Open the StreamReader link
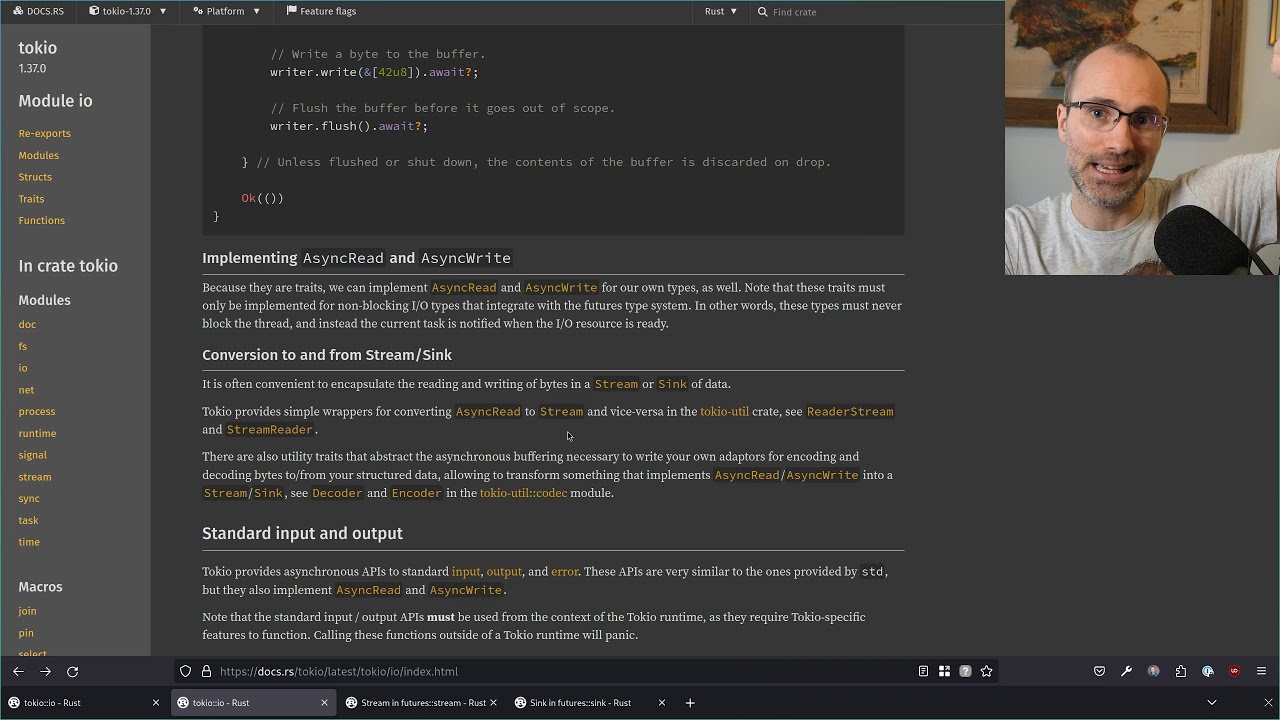 tap(270, 429)
